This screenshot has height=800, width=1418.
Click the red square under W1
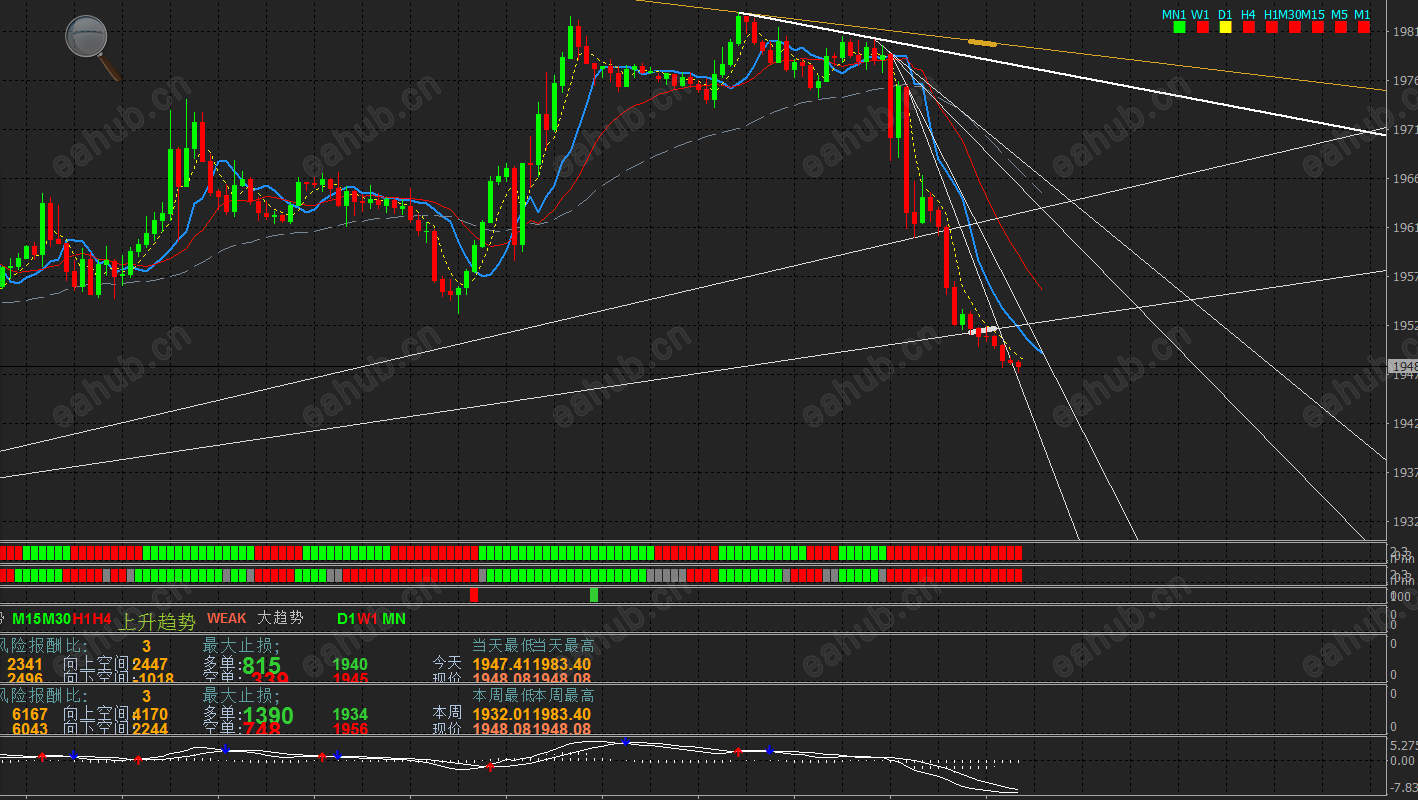[1202, 28]
